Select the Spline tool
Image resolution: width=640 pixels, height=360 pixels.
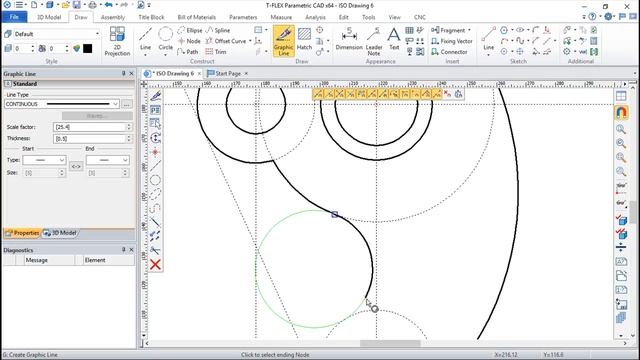pos(218,30)
